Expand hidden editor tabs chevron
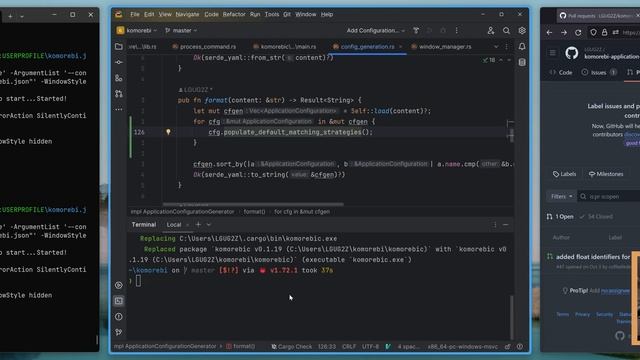The width and height of the screenshot is (640, 360). coord(496,47)
